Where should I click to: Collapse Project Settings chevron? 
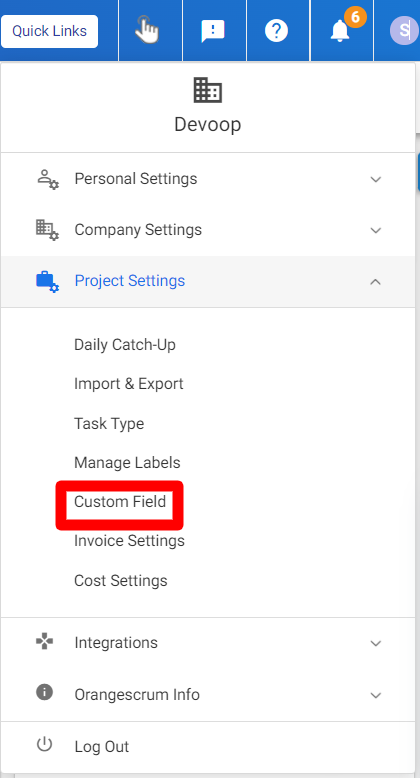pos(376,282)
